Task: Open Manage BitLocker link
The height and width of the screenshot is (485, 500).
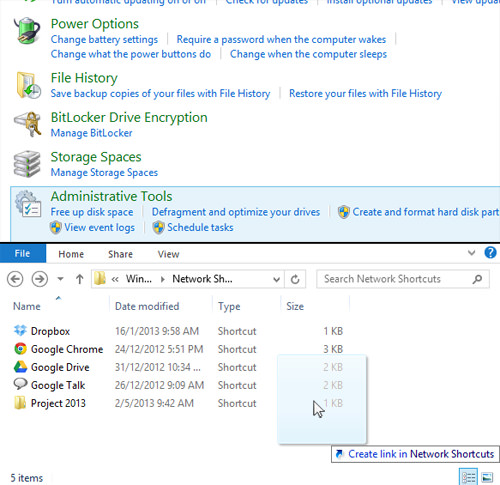Action: (91, 133)
